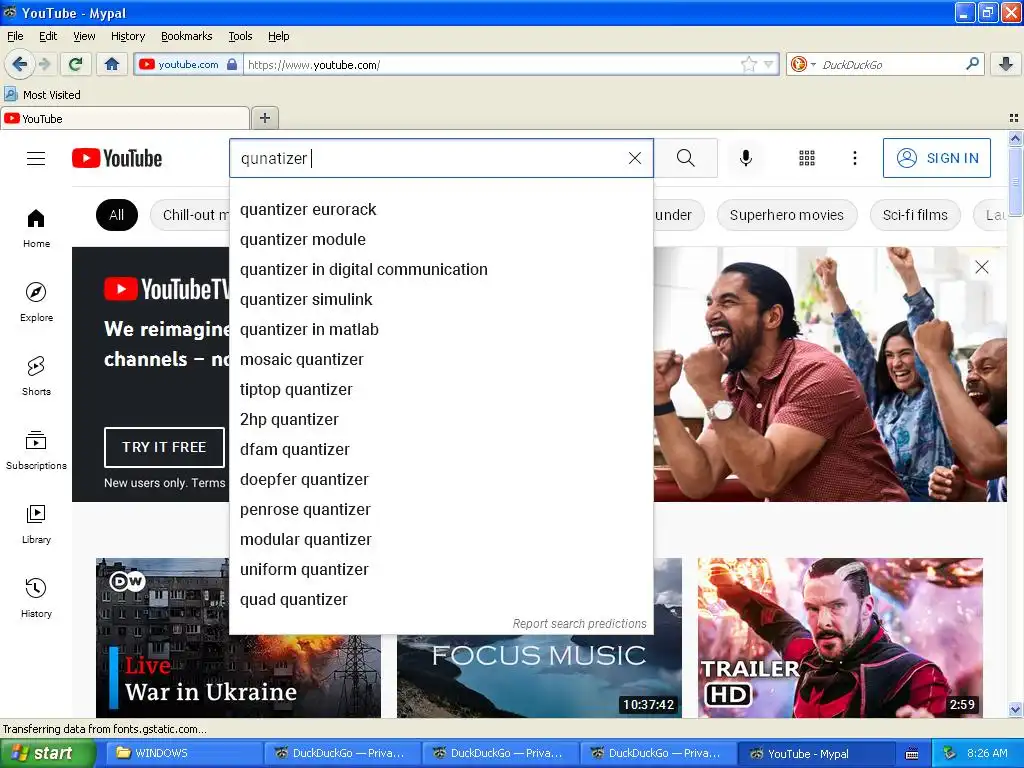The width and height of the screenshot is (1024, 768).
Task: Click the TRY IT FREE button
Action: (164, 447)
